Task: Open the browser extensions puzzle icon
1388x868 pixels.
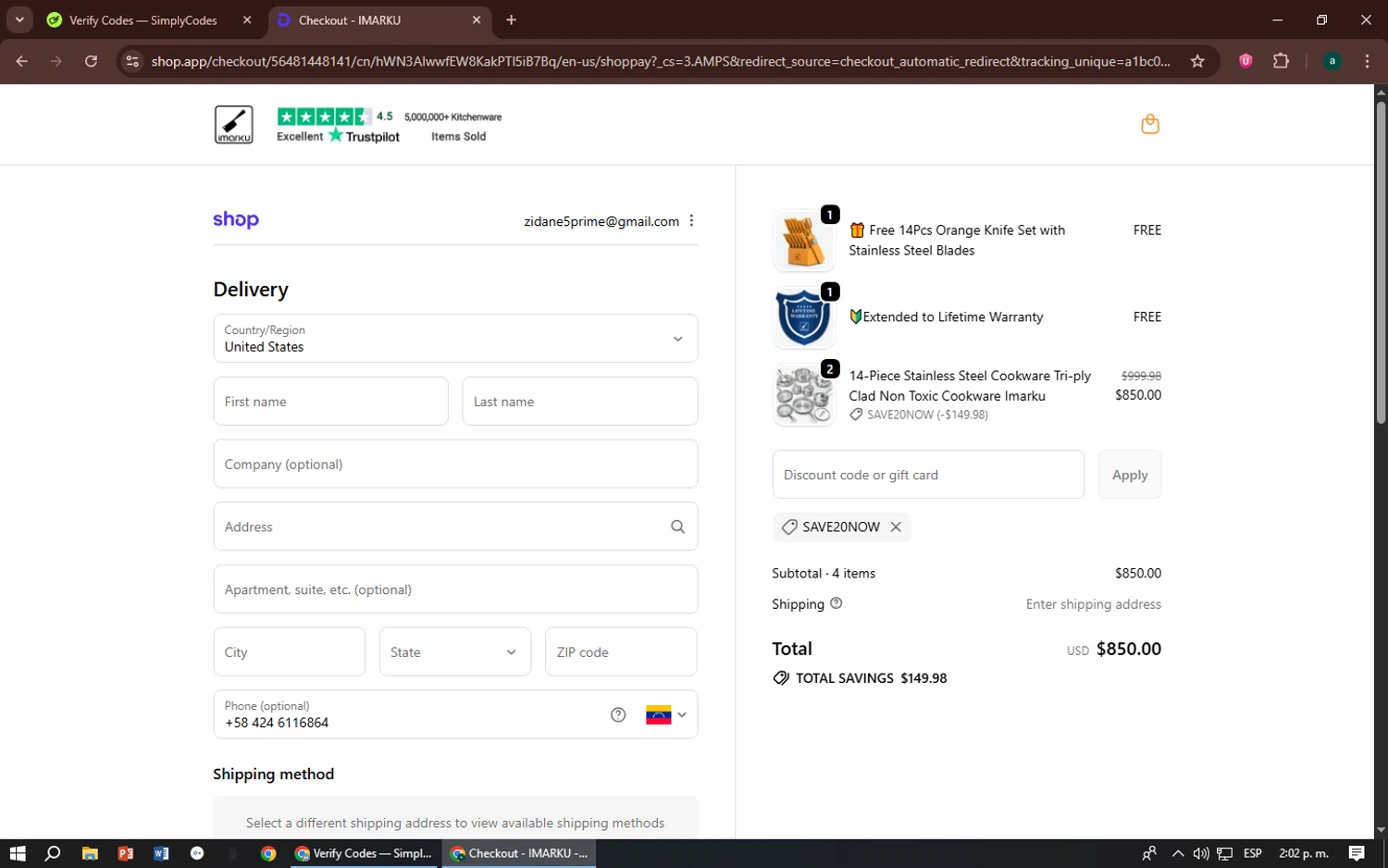Action: 1281,61
